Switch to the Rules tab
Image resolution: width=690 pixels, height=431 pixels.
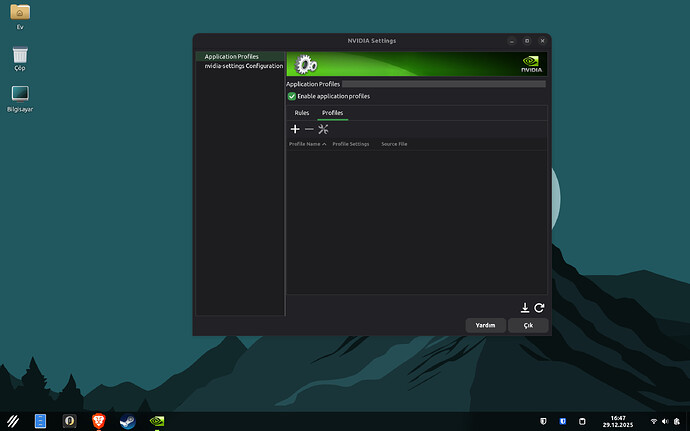[x=301, y=113]
